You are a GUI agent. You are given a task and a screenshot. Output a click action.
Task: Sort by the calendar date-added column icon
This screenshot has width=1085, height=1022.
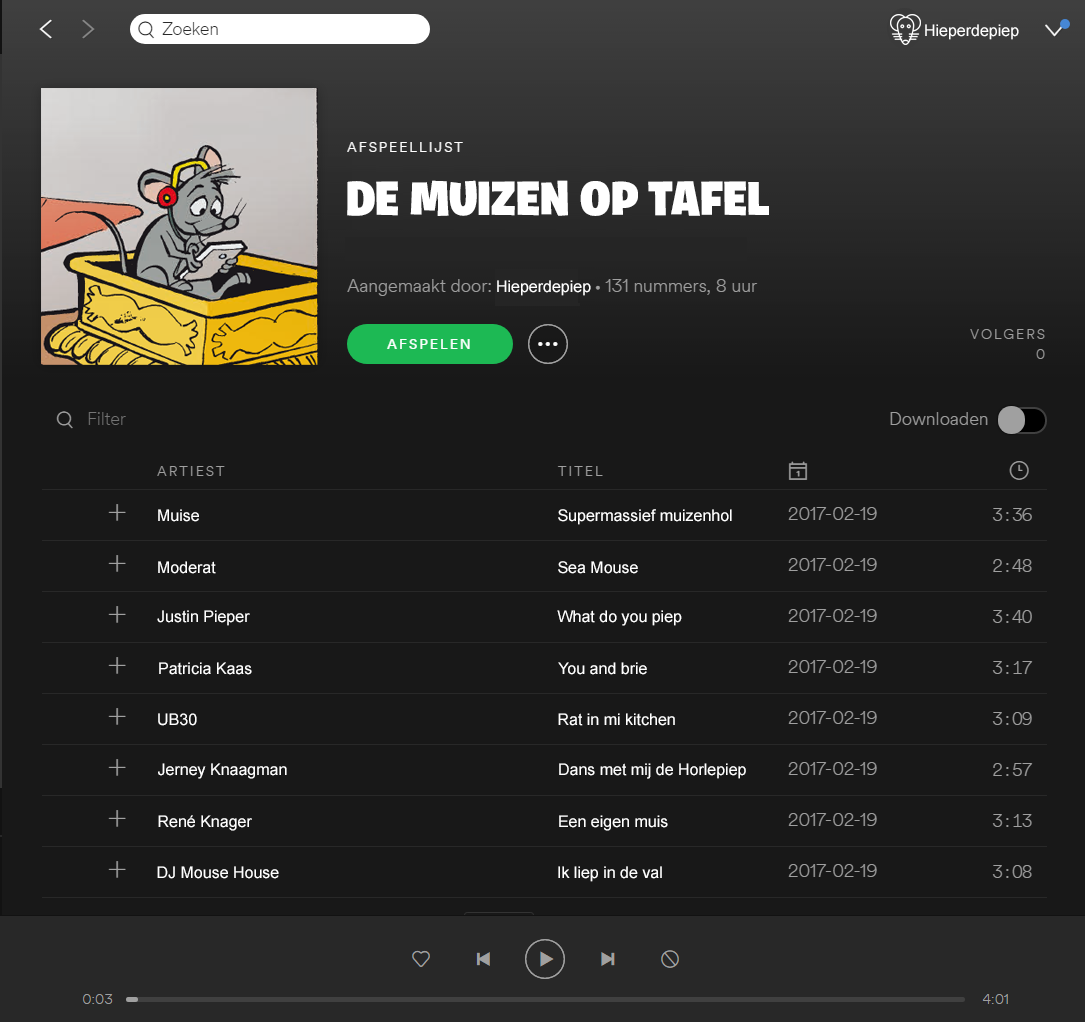click(797, 471)
